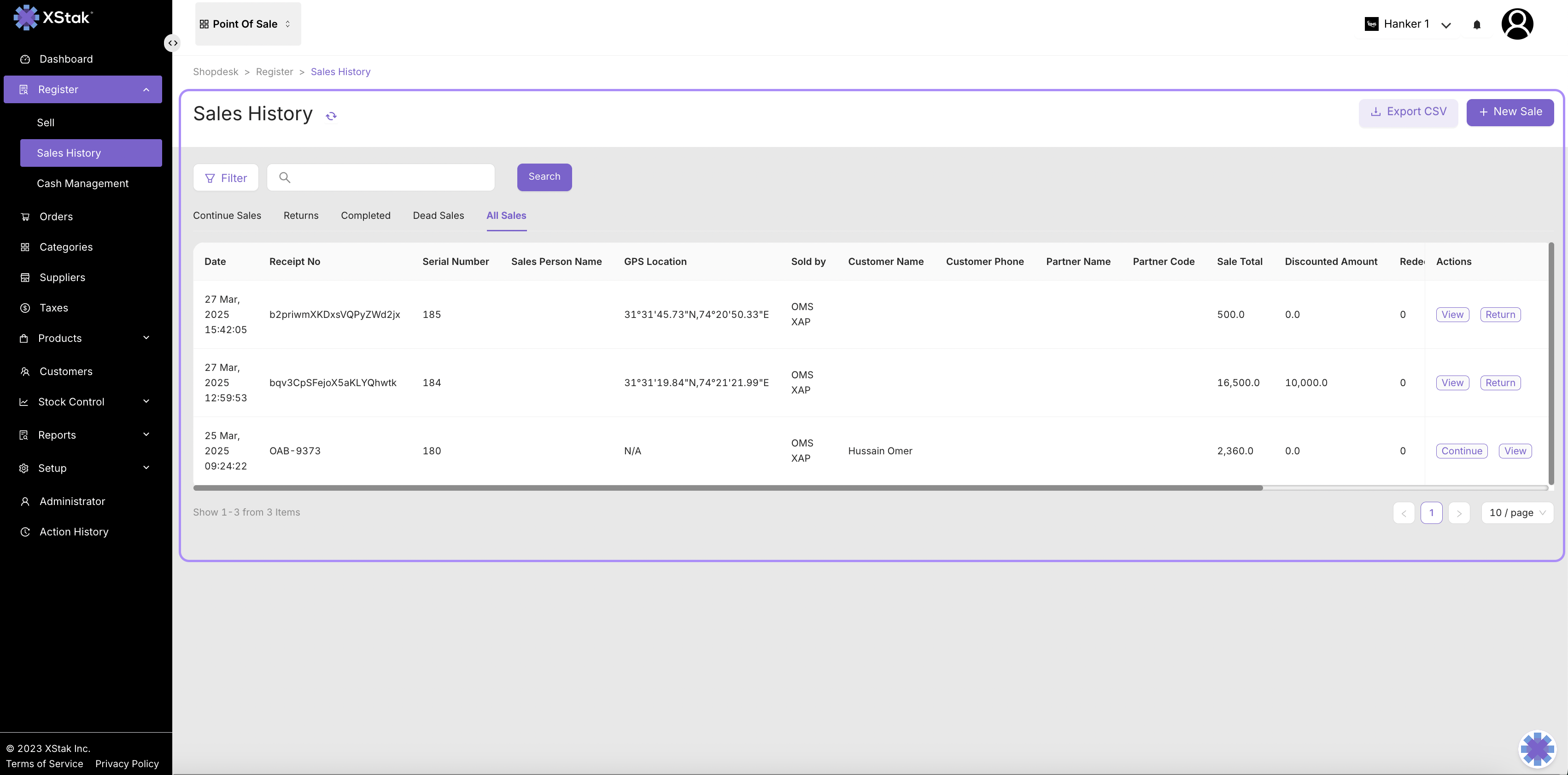
Task: Collapse sidebar using arrows toggle icon
Action: pos(173,43)
